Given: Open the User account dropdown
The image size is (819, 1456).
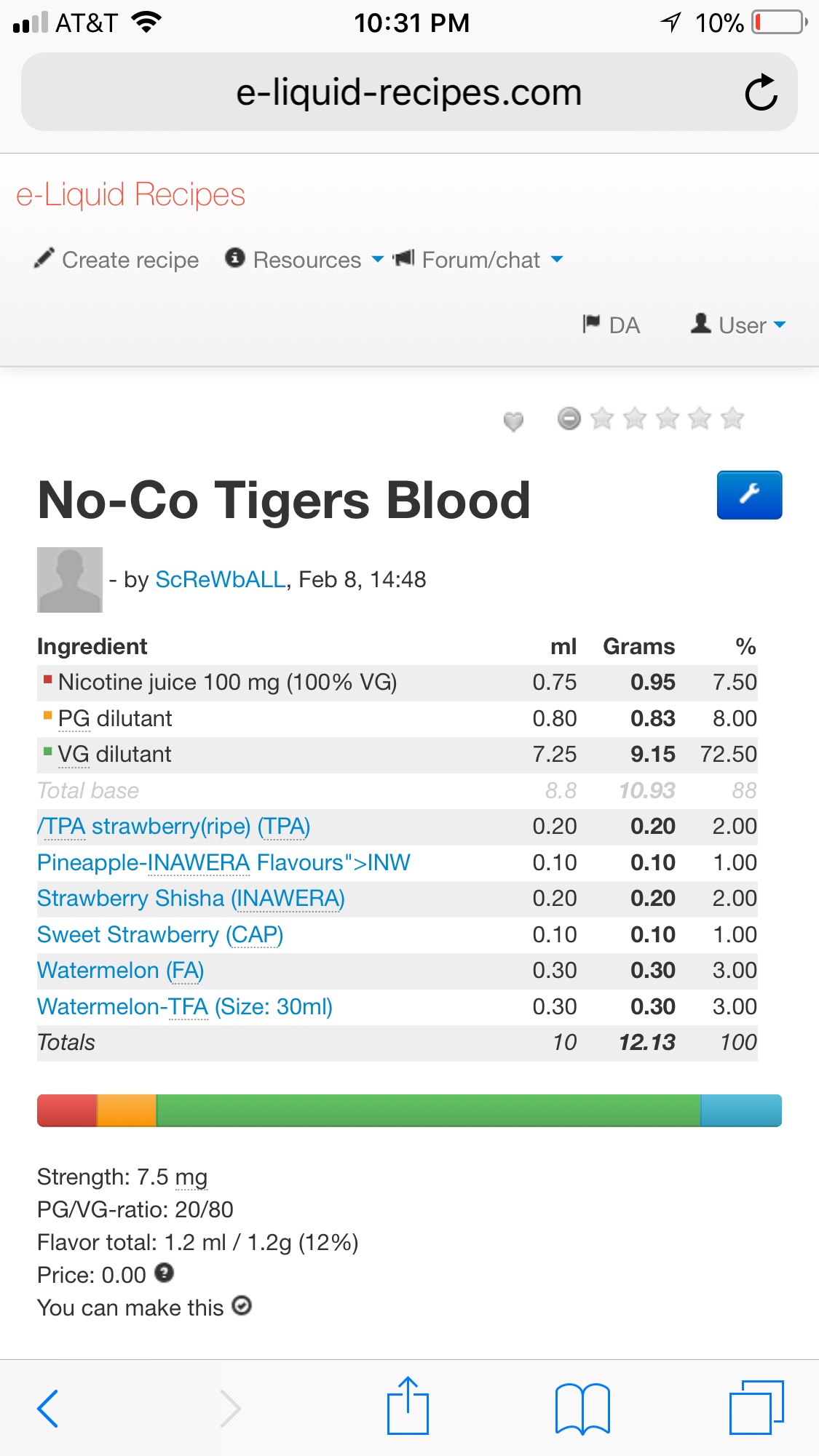Looking at the screenshot, I should click(x=739, y=325).
